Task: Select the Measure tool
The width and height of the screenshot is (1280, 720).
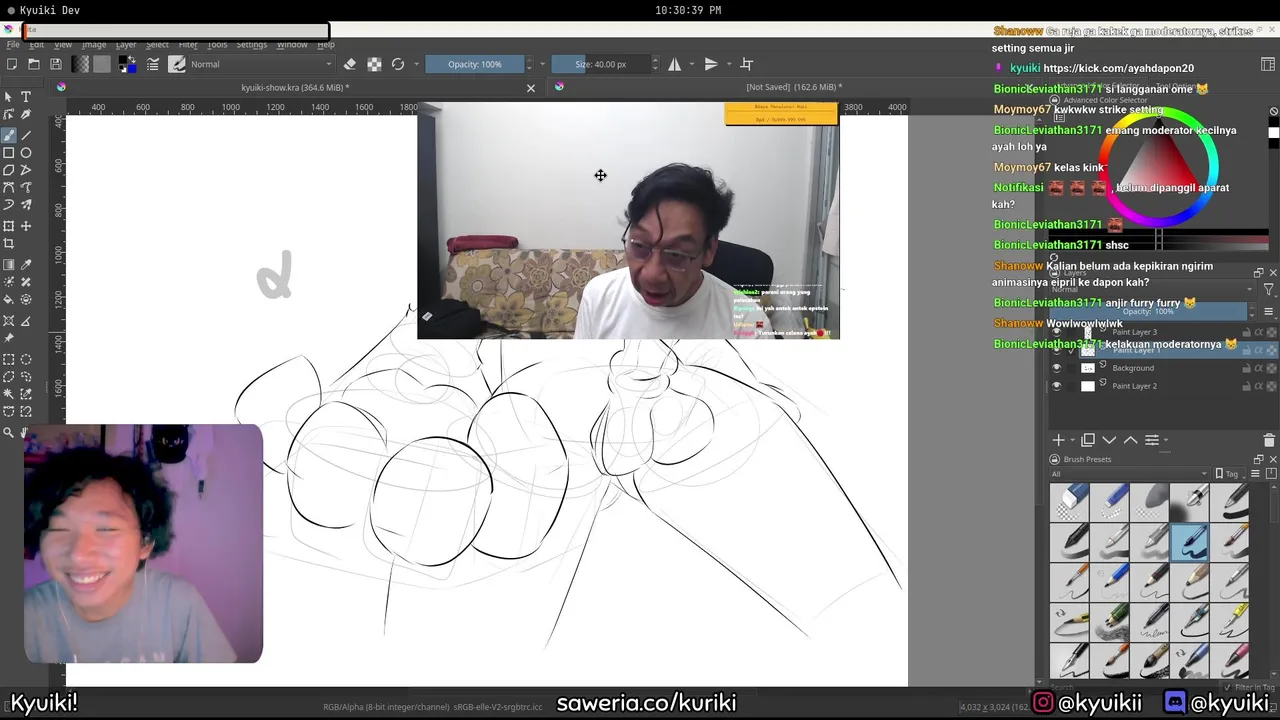Action: [26, 321]
